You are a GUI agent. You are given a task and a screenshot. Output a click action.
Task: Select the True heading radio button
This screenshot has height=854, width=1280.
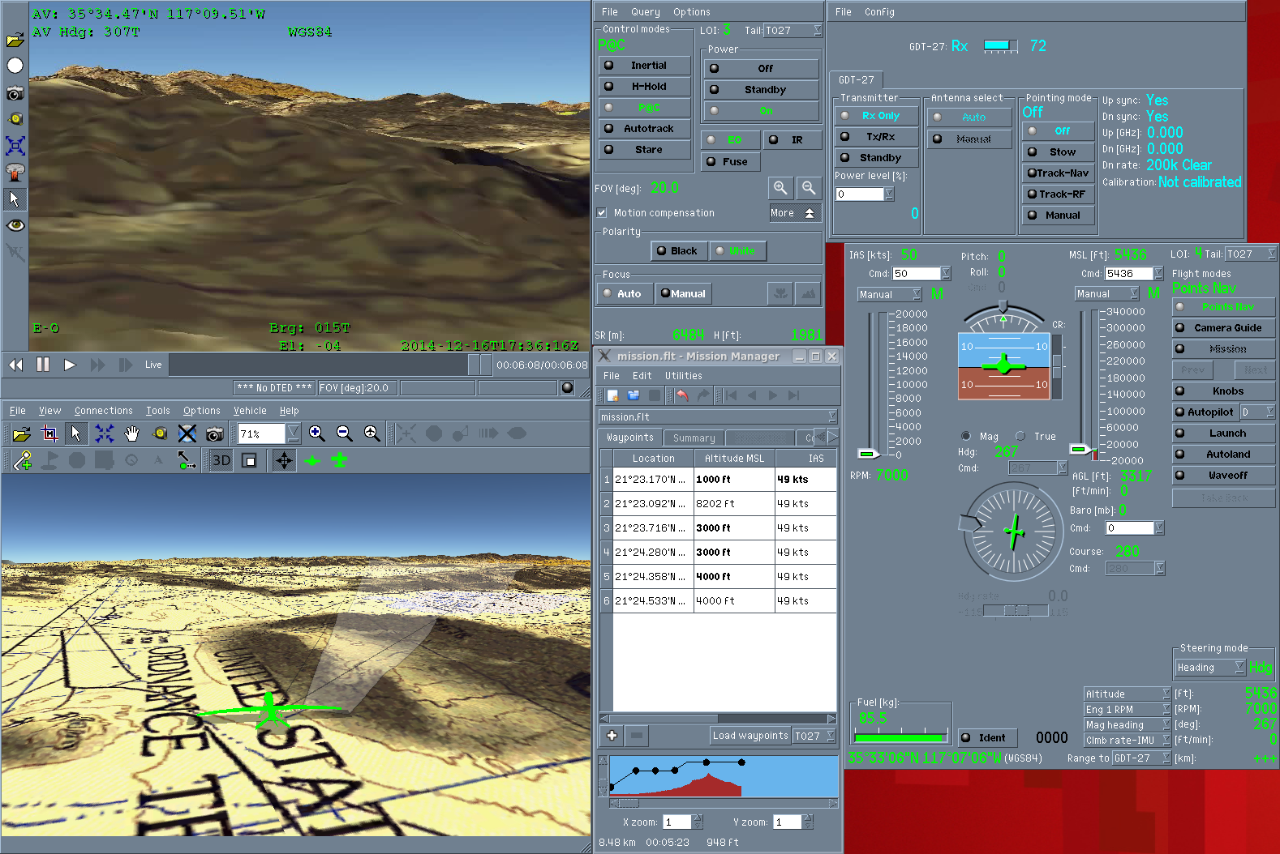[1020, 436]
